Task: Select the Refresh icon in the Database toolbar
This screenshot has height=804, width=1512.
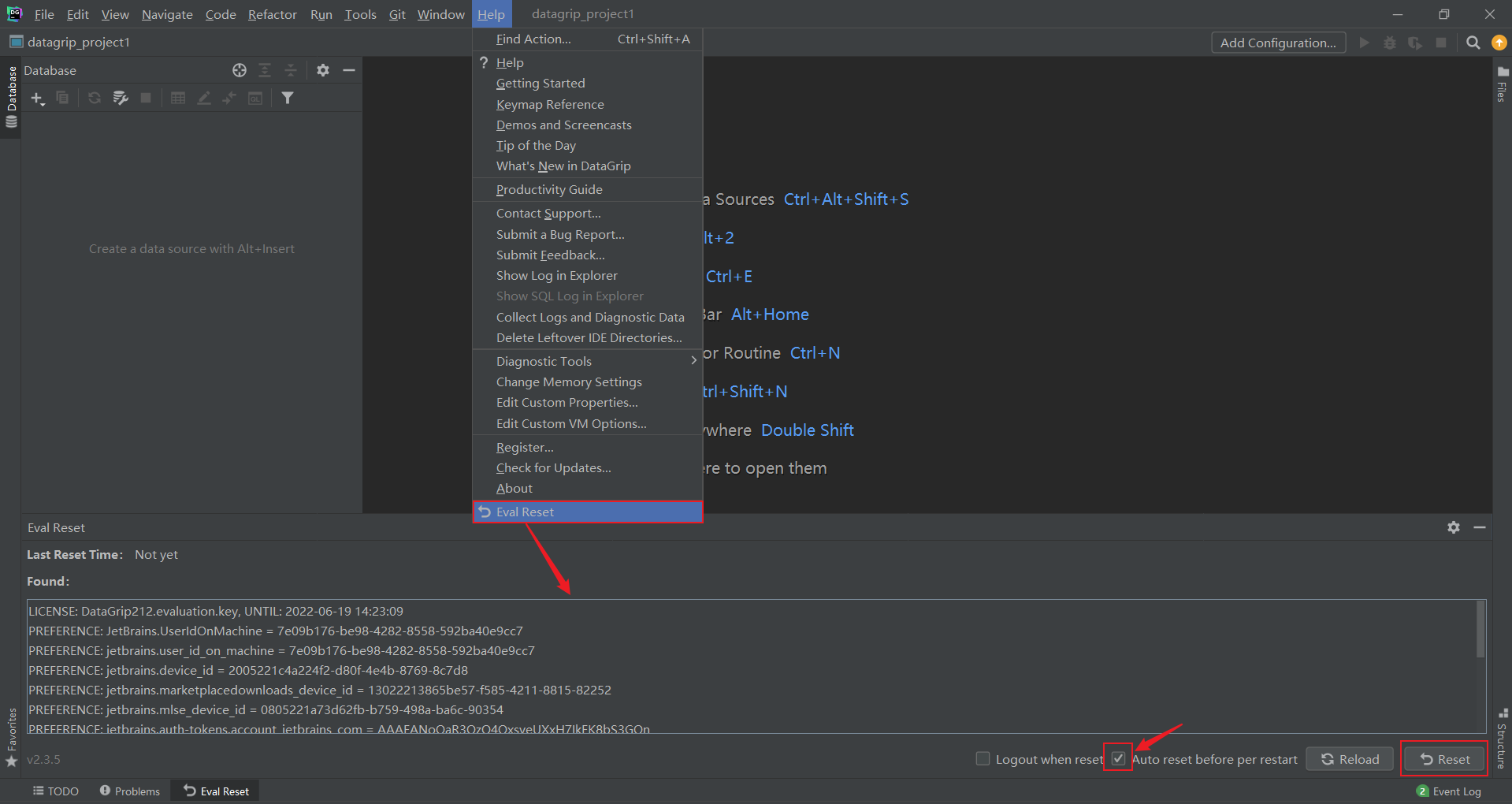Action: (x=94, y=98)
